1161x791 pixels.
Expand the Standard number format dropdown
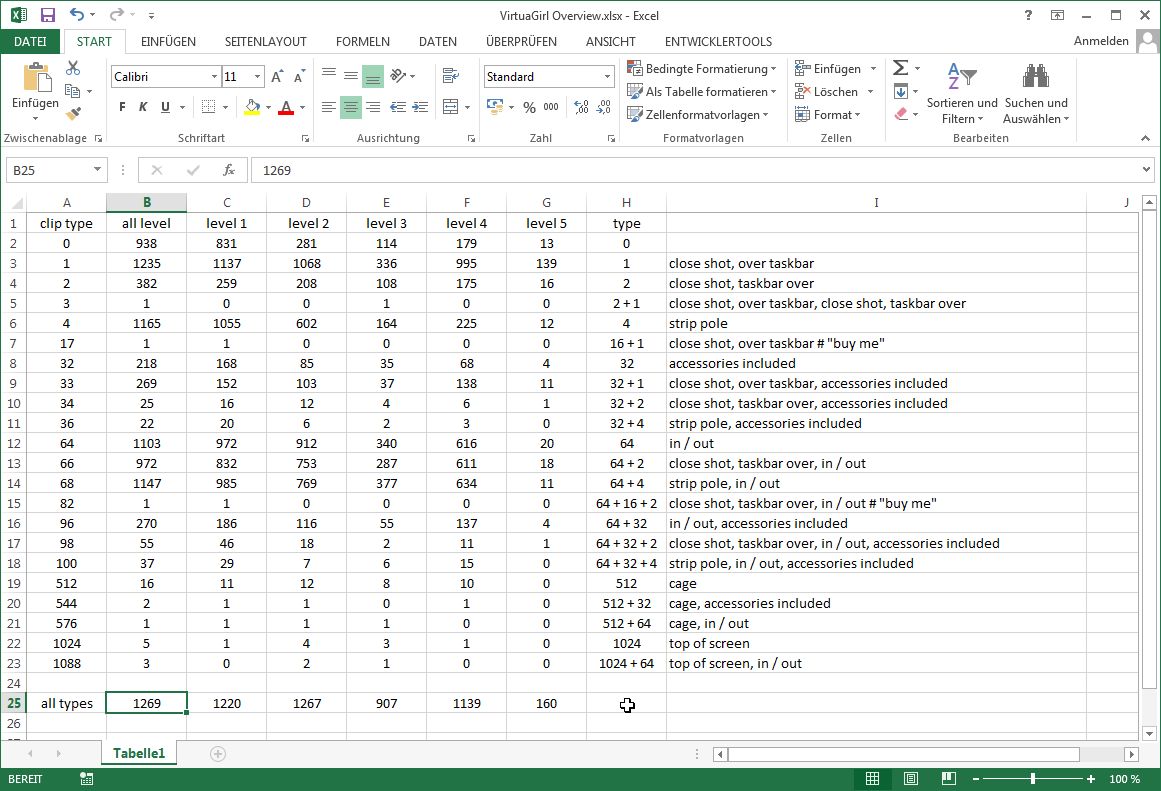coord(607,76)
